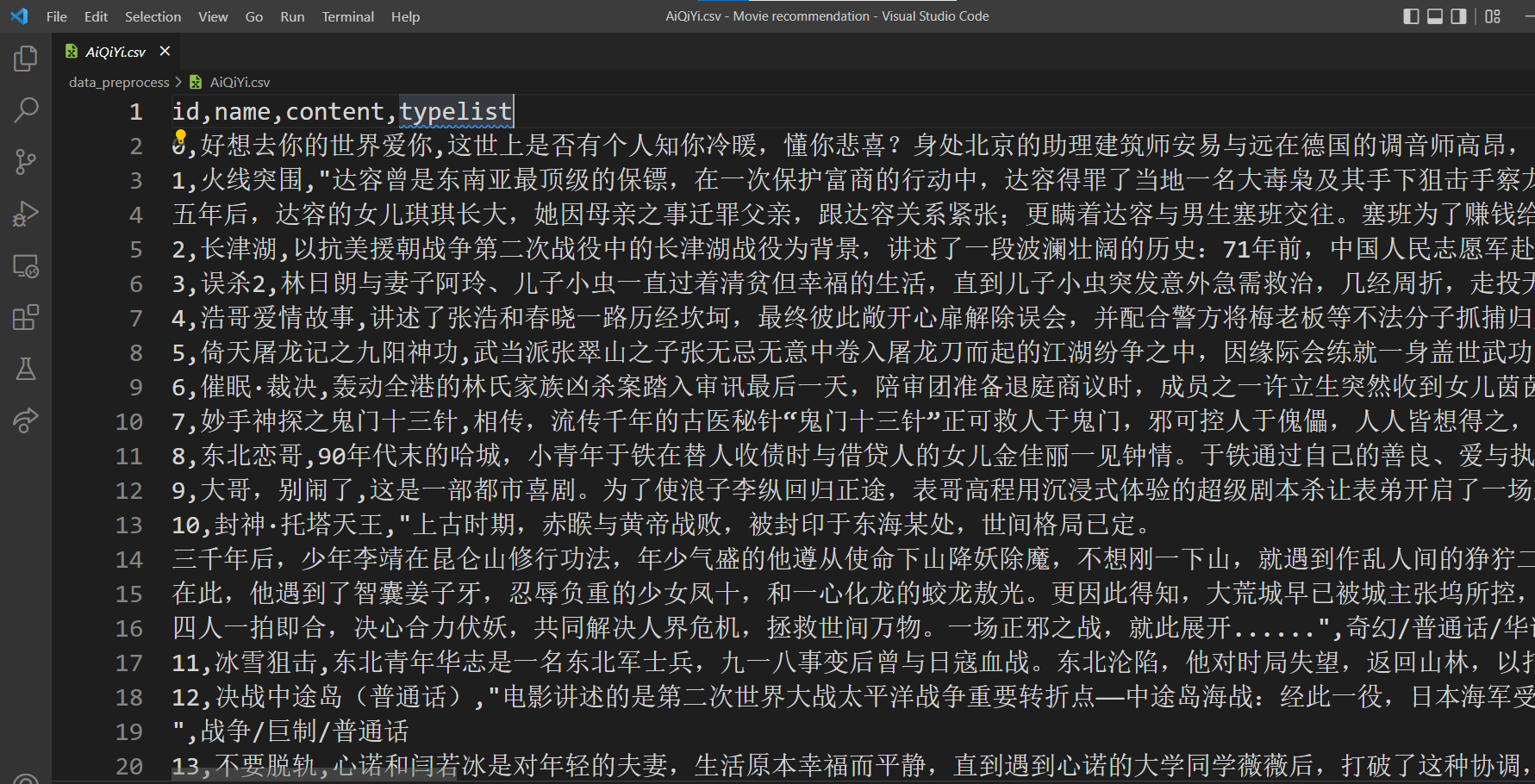Toggle the primary side bar layout
This screenshot has width=1535, height=784.
point(1411,16)
